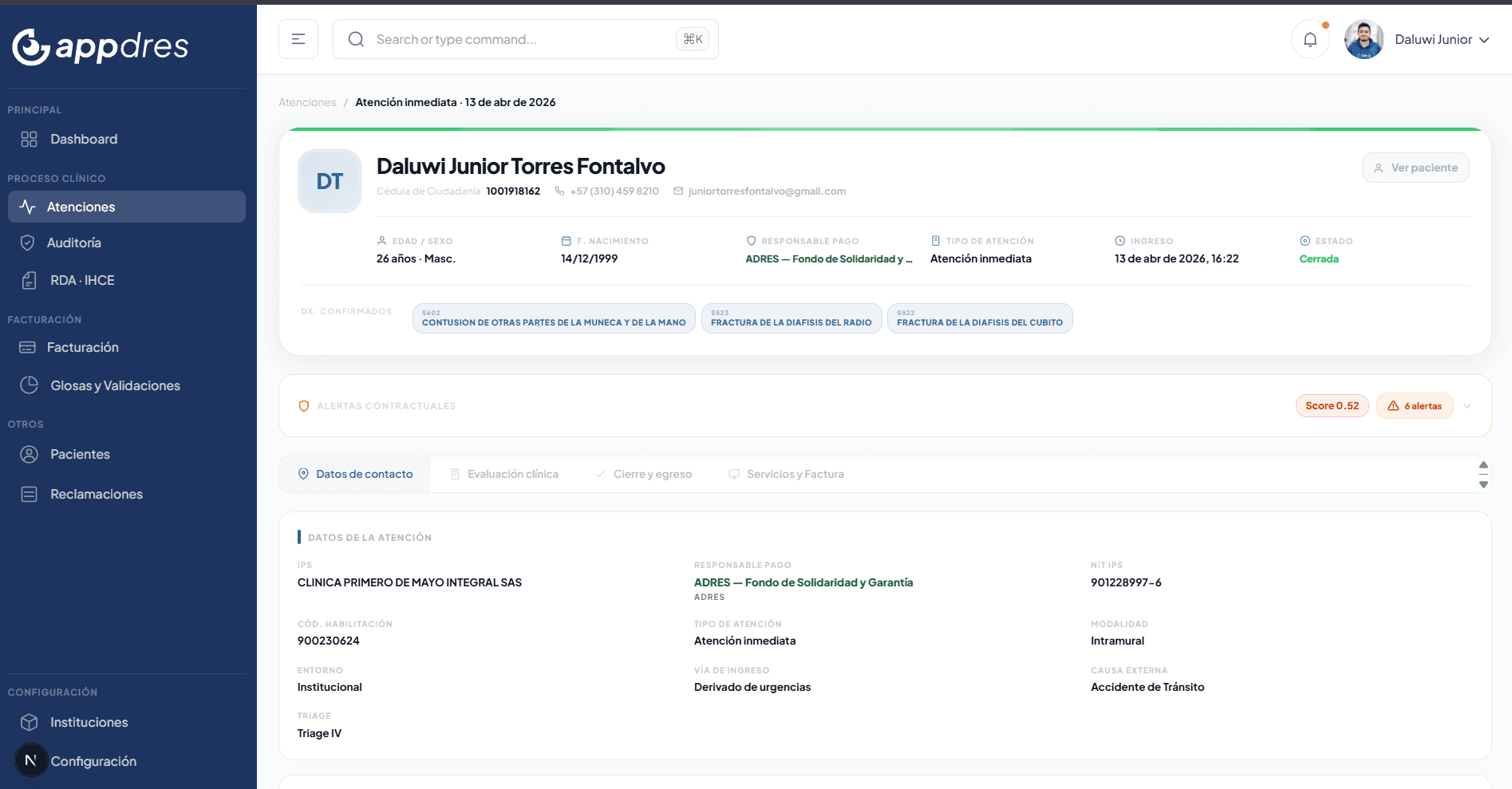
Task: Click the Auditoría shield icon
Action: coord(27,243)
